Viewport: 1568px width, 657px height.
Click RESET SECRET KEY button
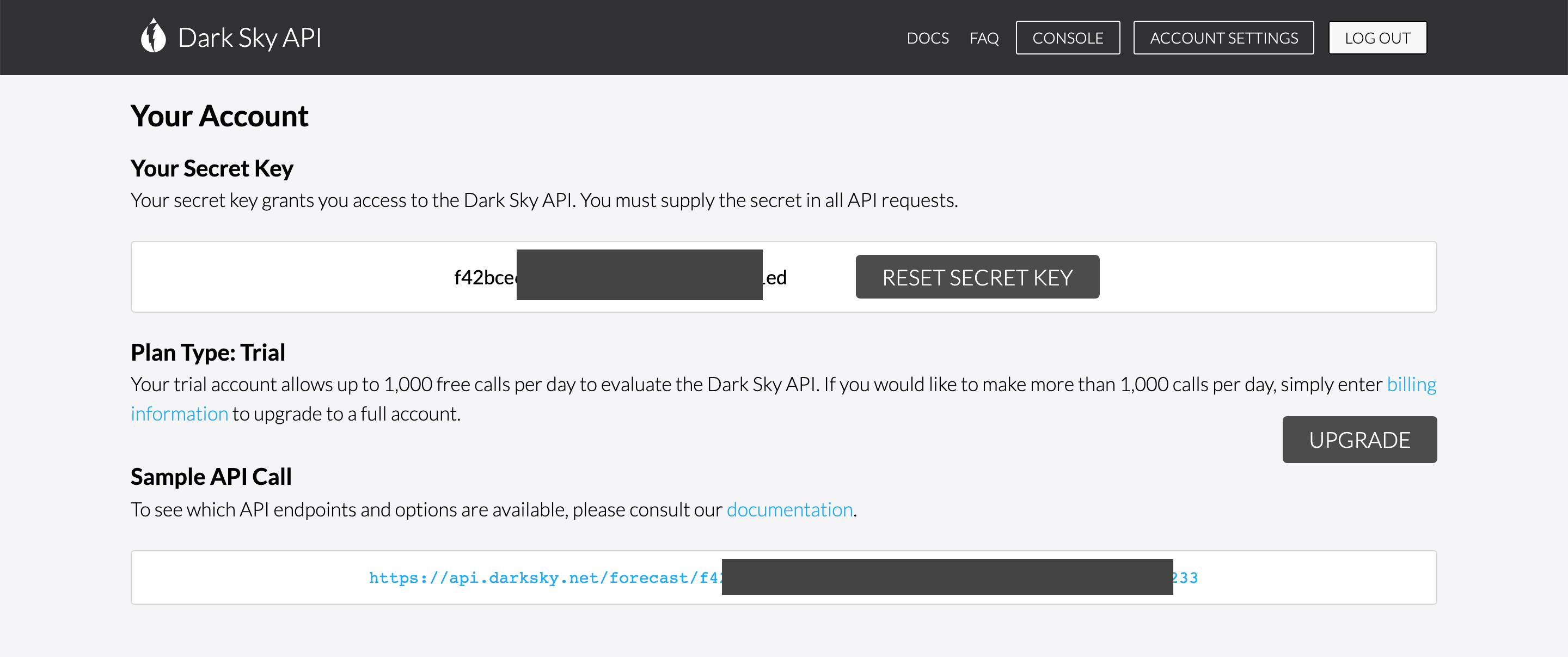[977, 277]
